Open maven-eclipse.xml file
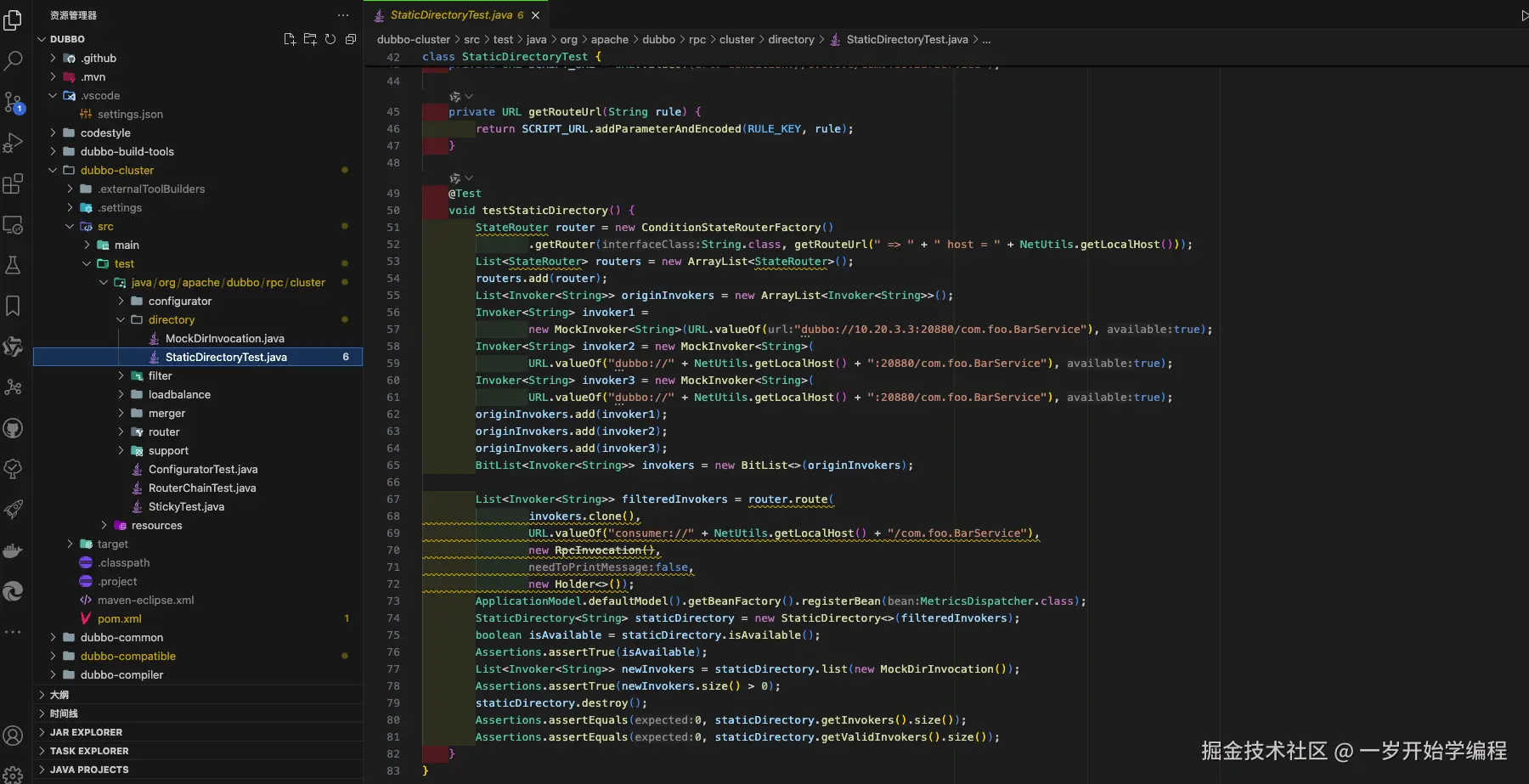 tap(146, 600)
